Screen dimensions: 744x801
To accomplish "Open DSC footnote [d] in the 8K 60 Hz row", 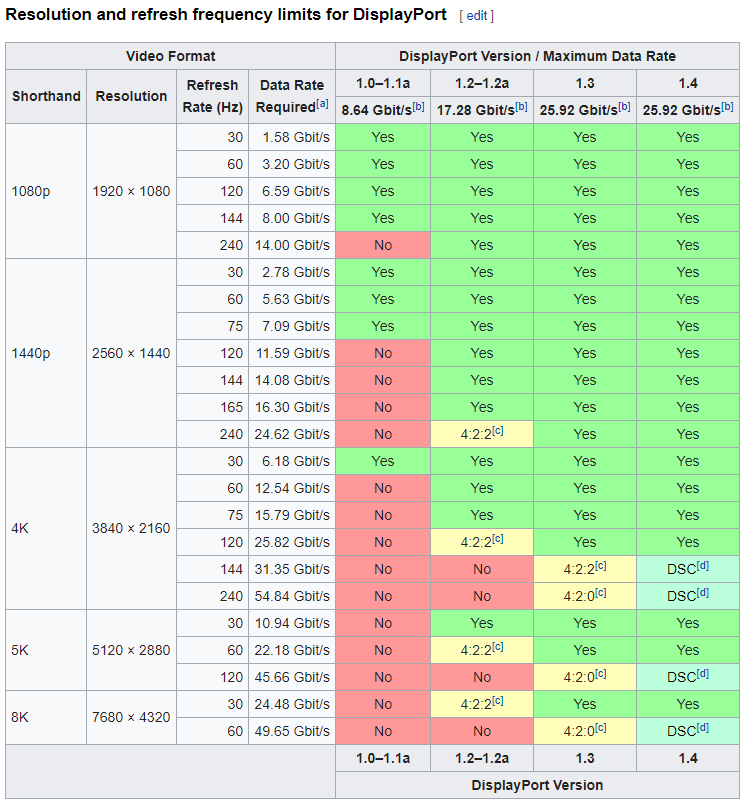I will 703,727.
